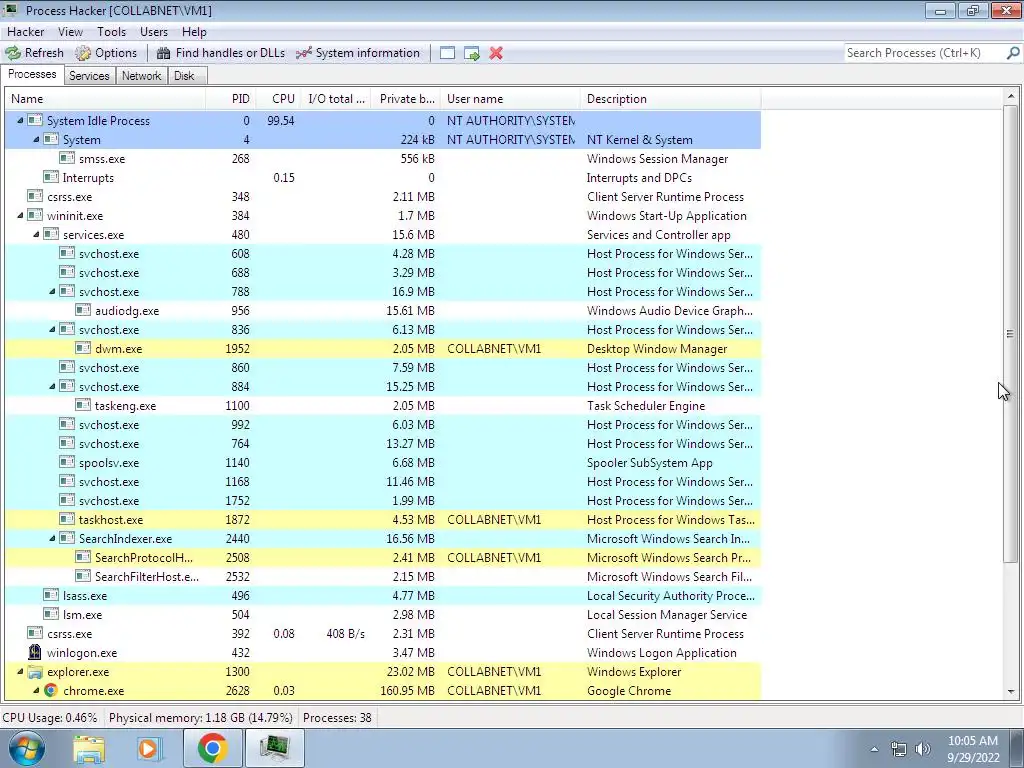Click the dwm.exe process icon
The height and width of the screenshot is (768, 1024).
83,348
